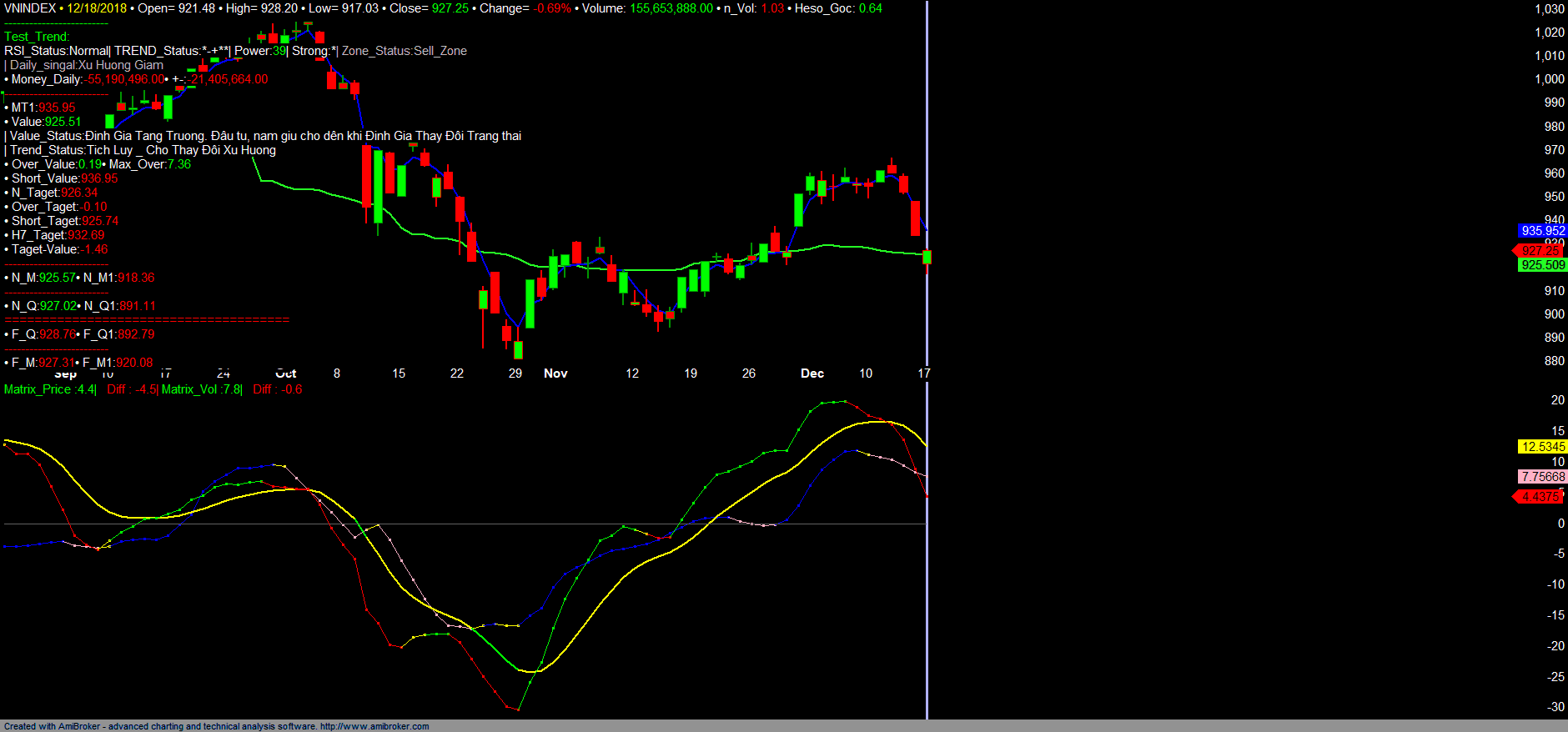Select the pink 7.75668 indicator label

pos(1542,477)
